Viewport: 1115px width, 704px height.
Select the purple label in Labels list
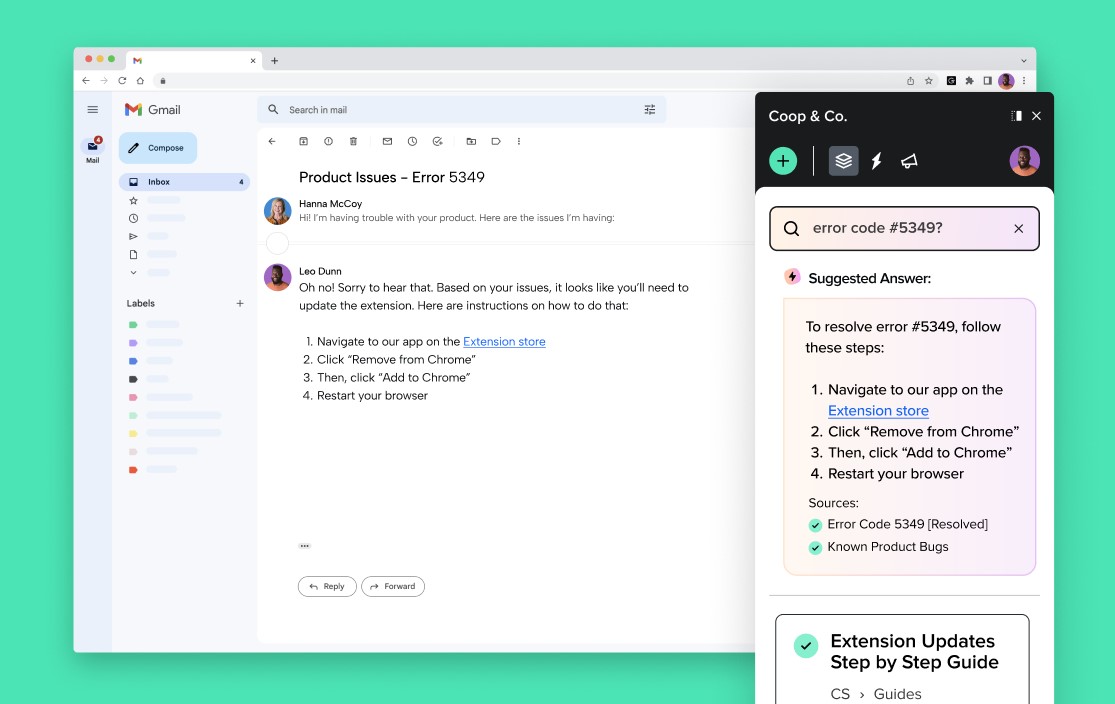[133, 343]
